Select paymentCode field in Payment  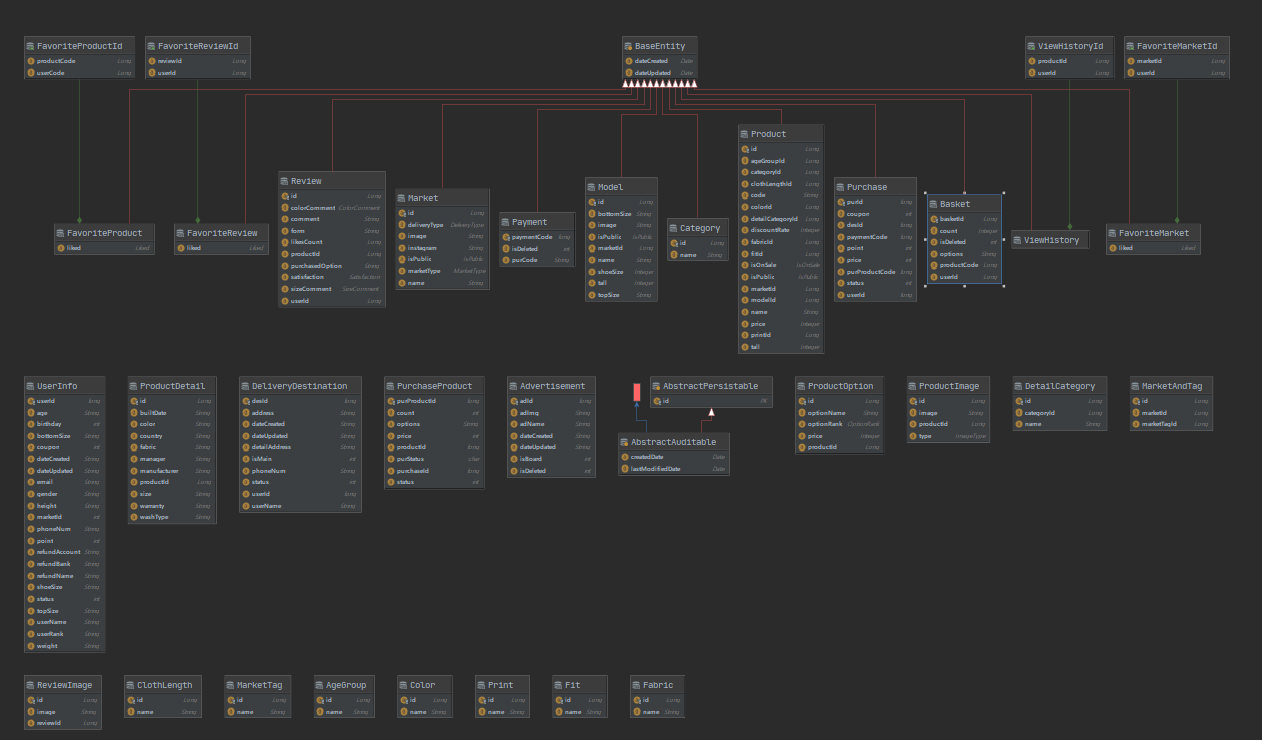point(532,237)
